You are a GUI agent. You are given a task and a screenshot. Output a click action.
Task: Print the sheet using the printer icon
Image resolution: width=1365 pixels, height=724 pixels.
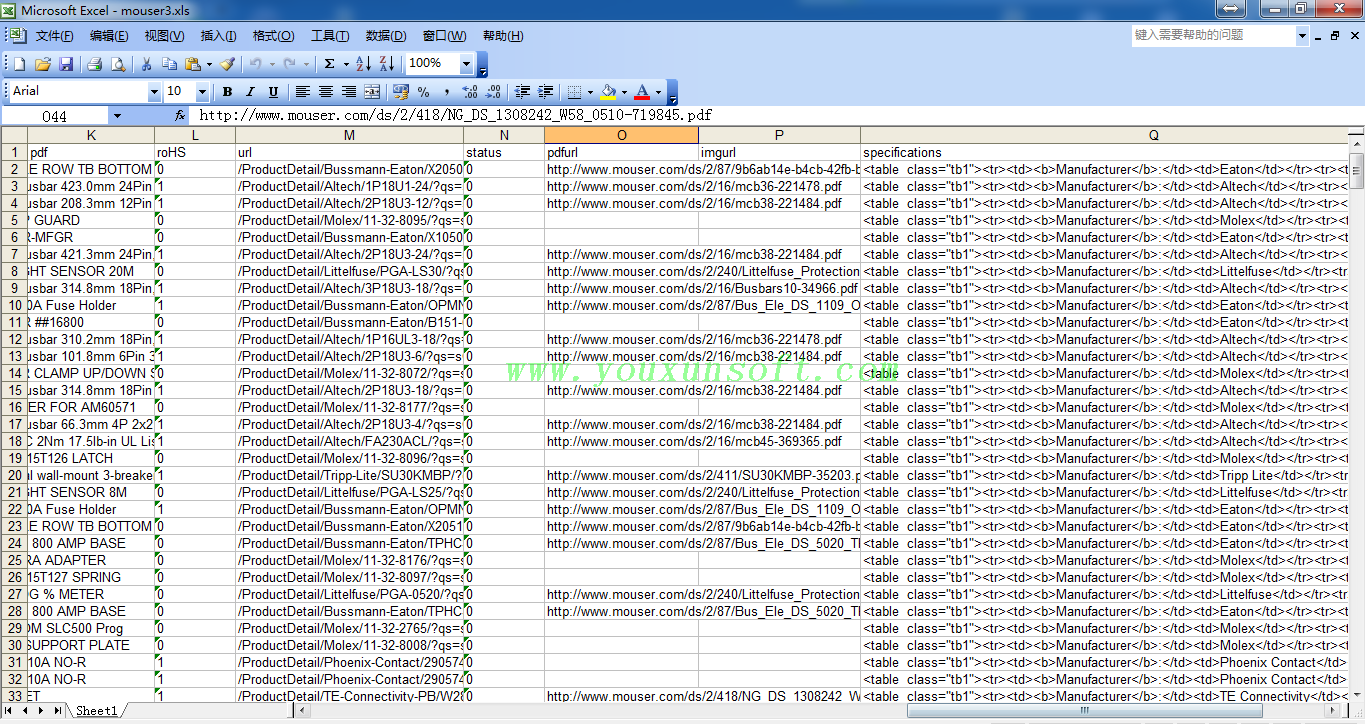(95, 64)
